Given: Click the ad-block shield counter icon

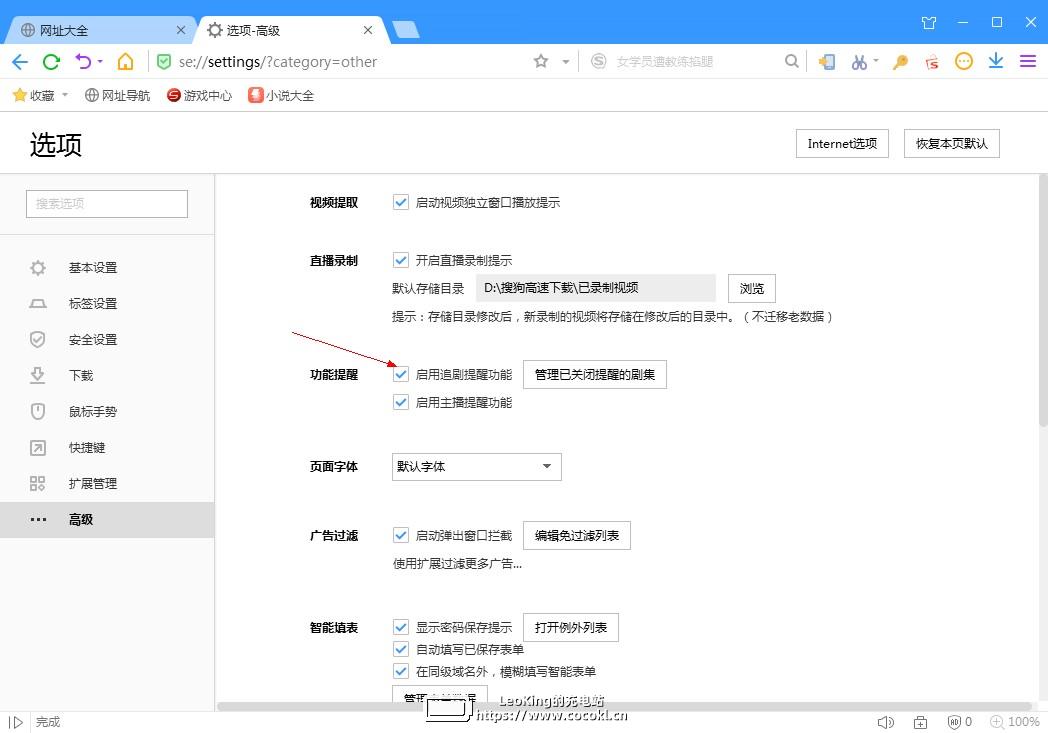Looking at the screenshot, I should [960, 722].
